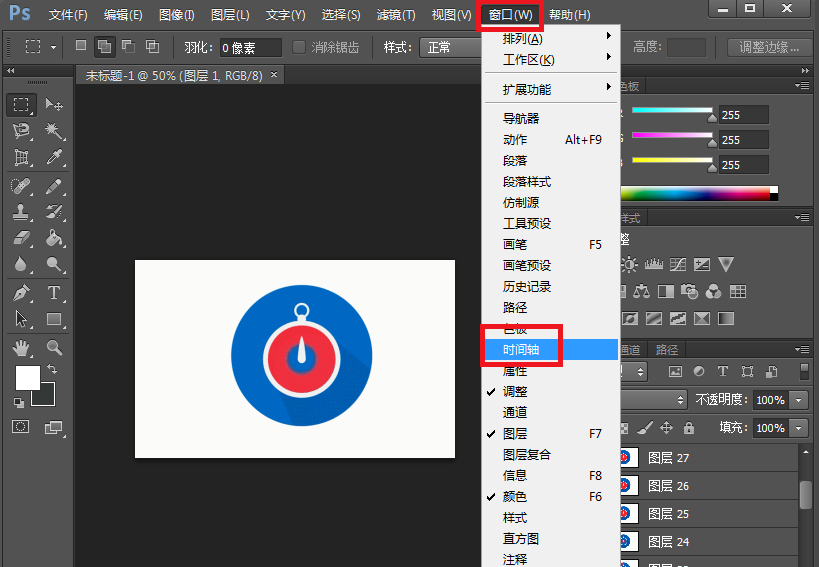The height and width of the screenshot is (567, 819).
Task: Uncheck 颜色 in the Window menu
Action: tap(515, 497)
